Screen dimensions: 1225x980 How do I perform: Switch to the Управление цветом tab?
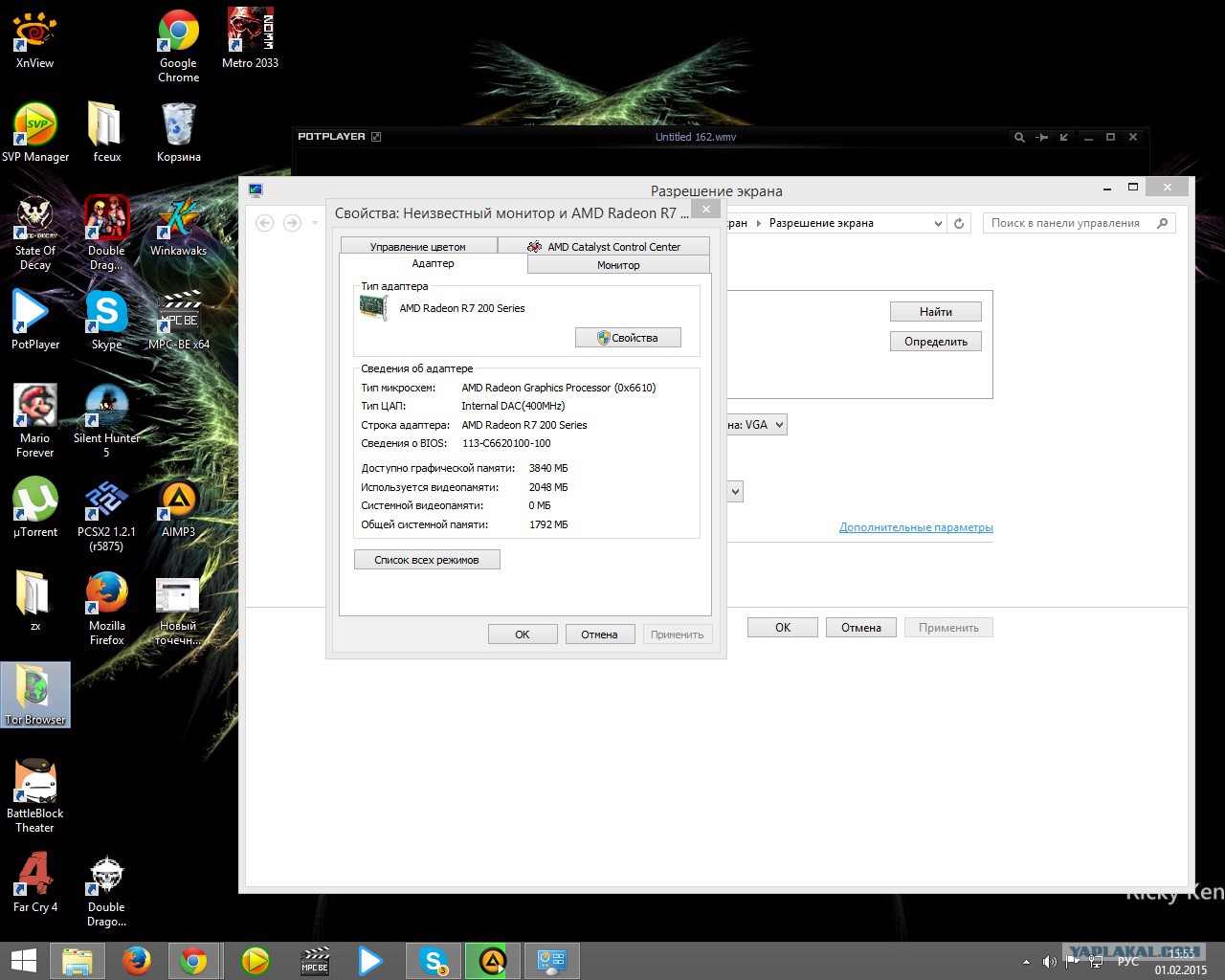point(418,246)
